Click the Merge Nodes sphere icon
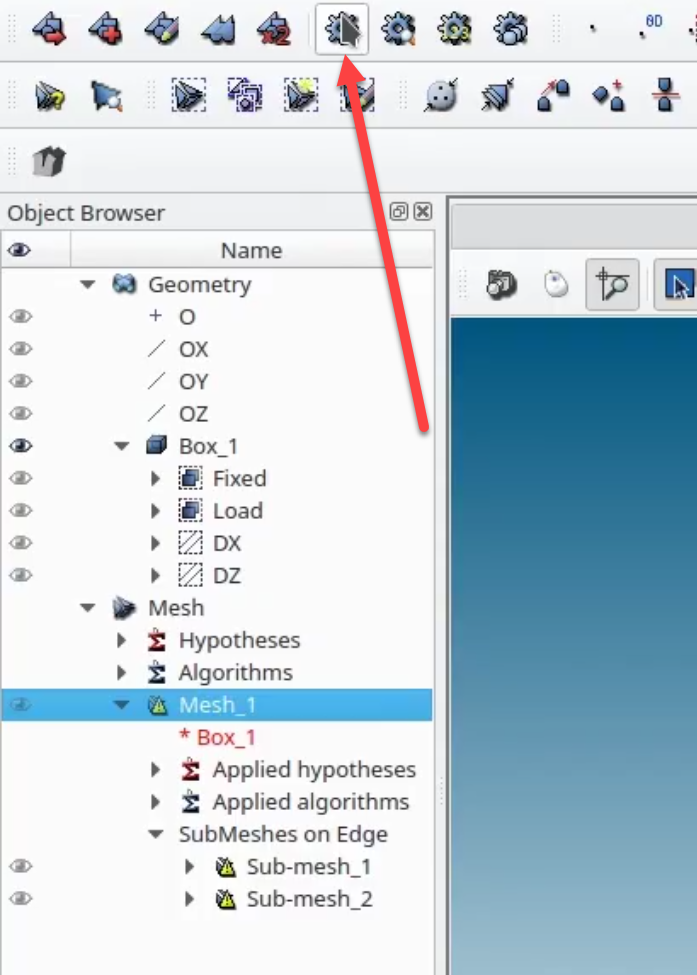The image size is (697, 975). point(441,95)
